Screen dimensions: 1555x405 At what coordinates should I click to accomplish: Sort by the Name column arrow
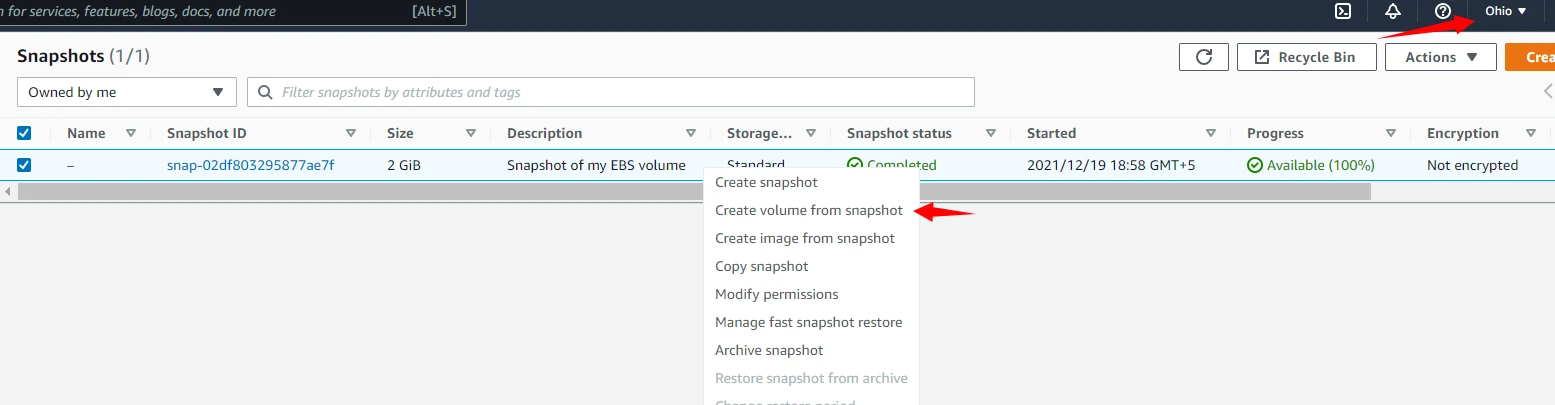pyautogui.click(x=130, y=133)
